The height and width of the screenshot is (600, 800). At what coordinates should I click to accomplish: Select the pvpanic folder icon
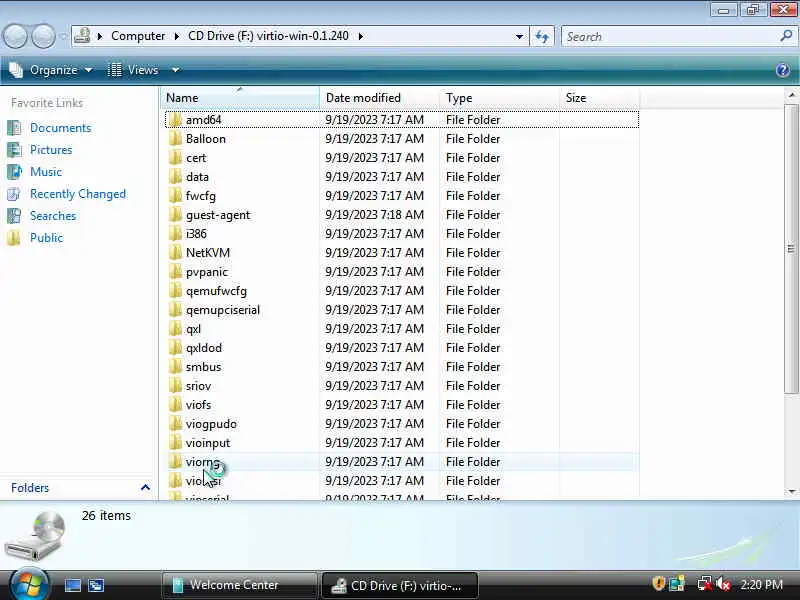(x=175, y=272)
